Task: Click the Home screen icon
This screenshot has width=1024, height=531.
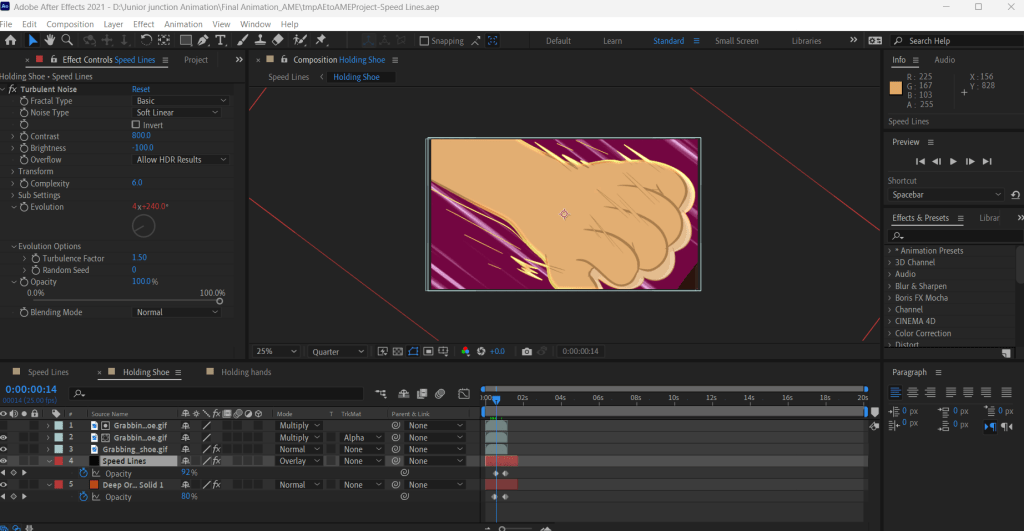Action: [x=11, y=40]
